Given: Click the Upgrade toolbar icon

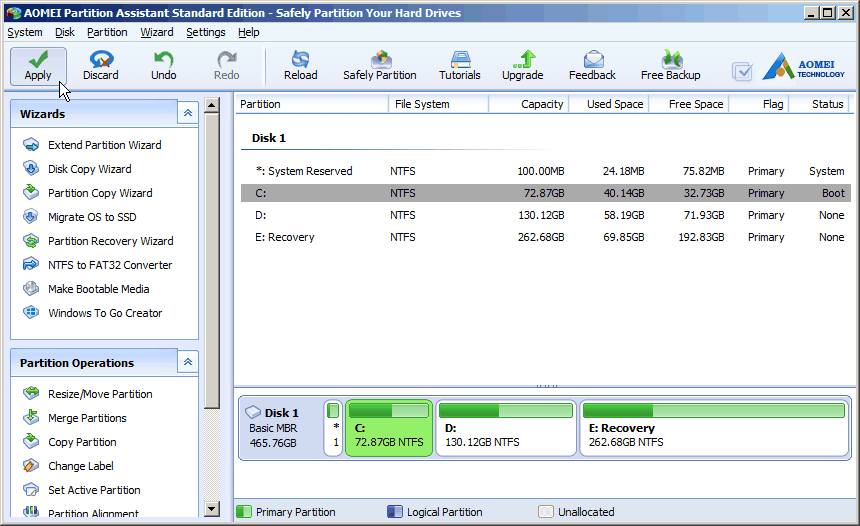Looking at the screenshot, I should pos(523,66).
